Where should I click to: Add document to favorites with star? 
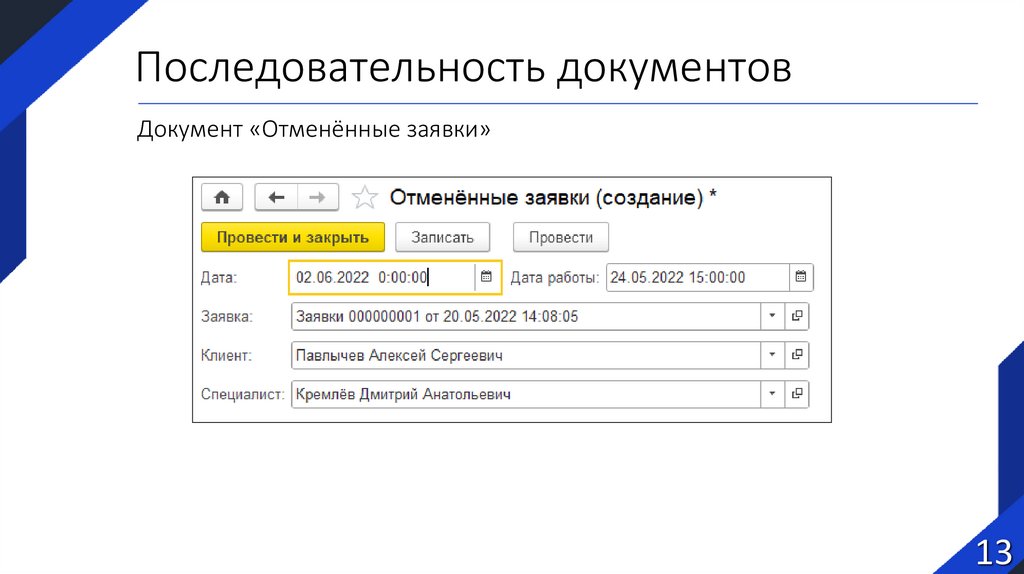(x=365, y=197)
